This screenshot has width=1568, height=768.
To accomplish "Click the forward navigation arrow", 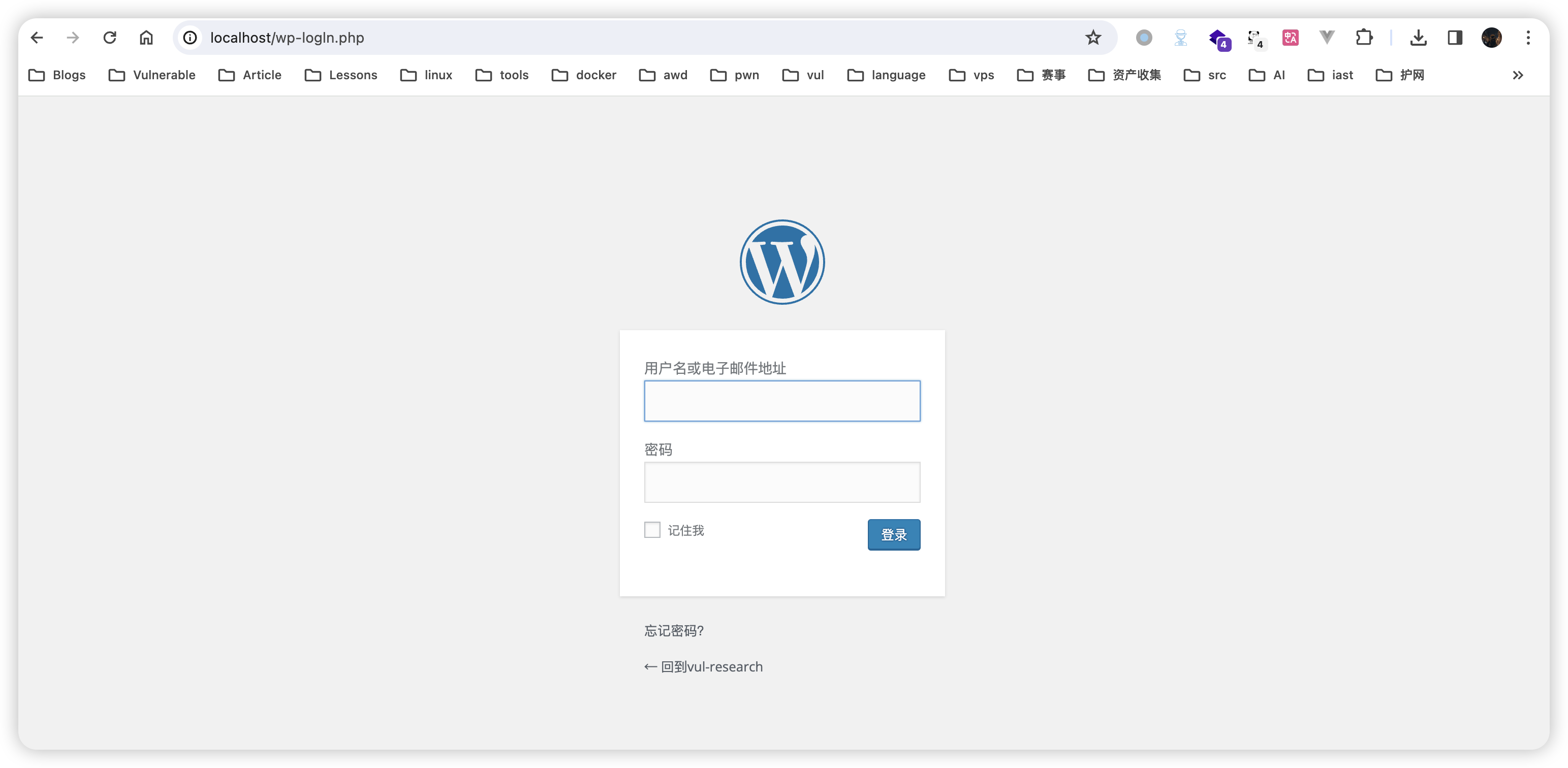I will pyautogui.click(x=73, y=38).
